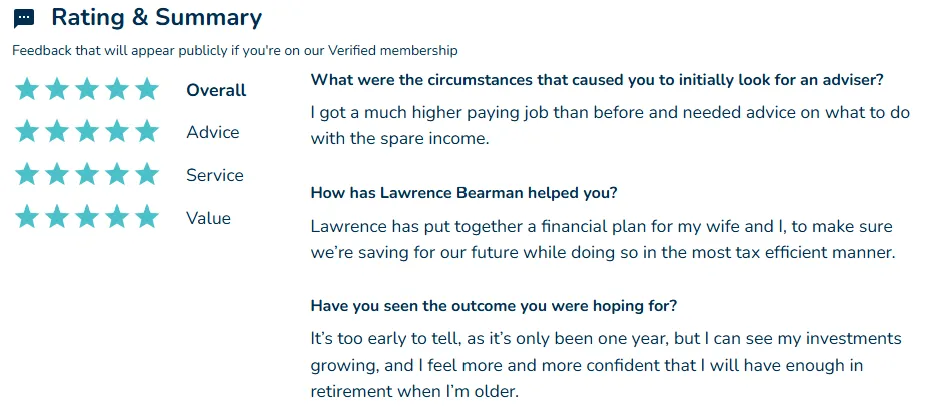Viewport: 926px width, 416px height.
Task: Click the Verified membership feedback notice text
Action: (x=234, y=51)
